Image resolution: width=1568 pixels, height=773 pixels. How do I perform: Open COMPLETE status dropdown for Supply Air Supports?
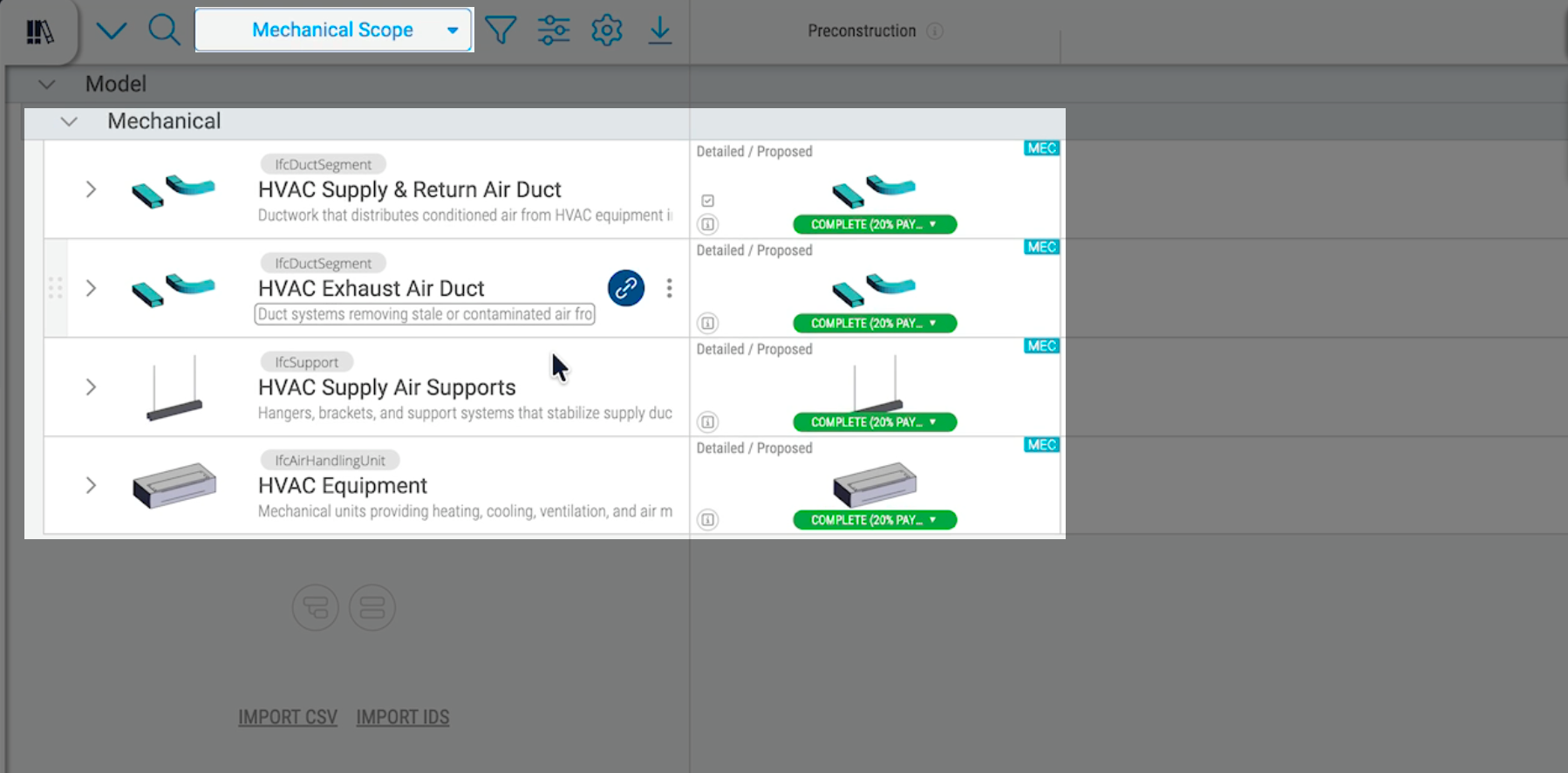pos(875,421)
